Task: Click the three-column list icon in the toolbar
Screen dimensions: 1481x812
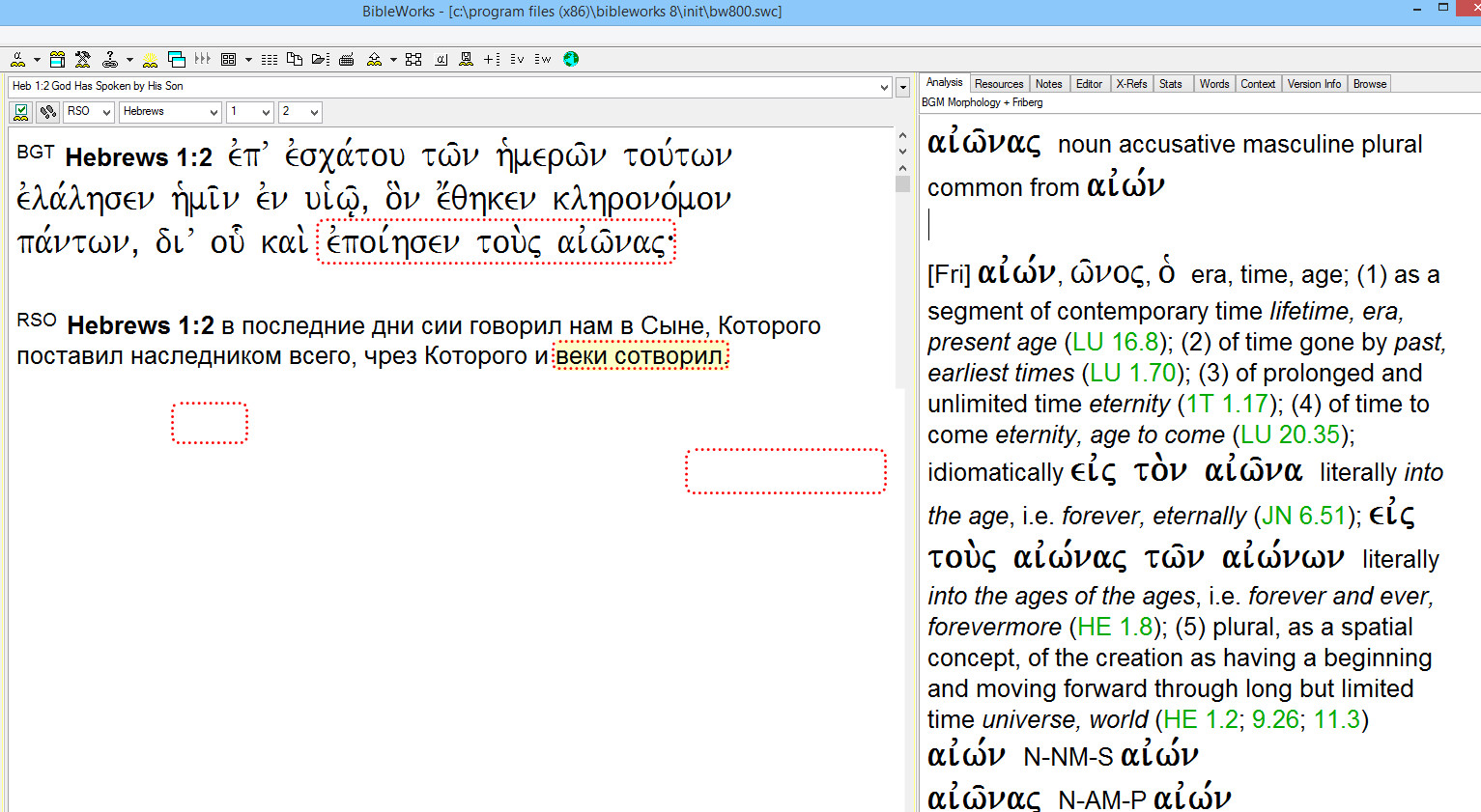Action: tap(270, 59)
